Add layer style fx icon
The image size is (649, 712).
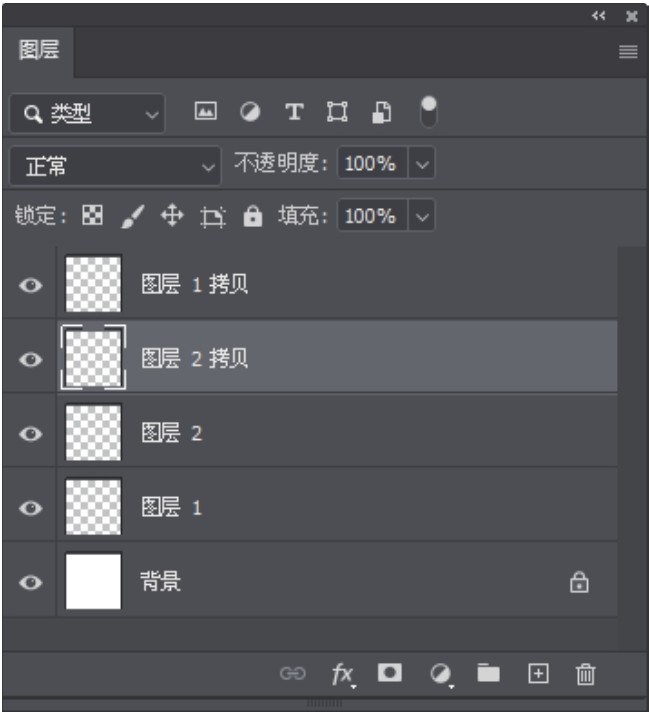point(343,674)
